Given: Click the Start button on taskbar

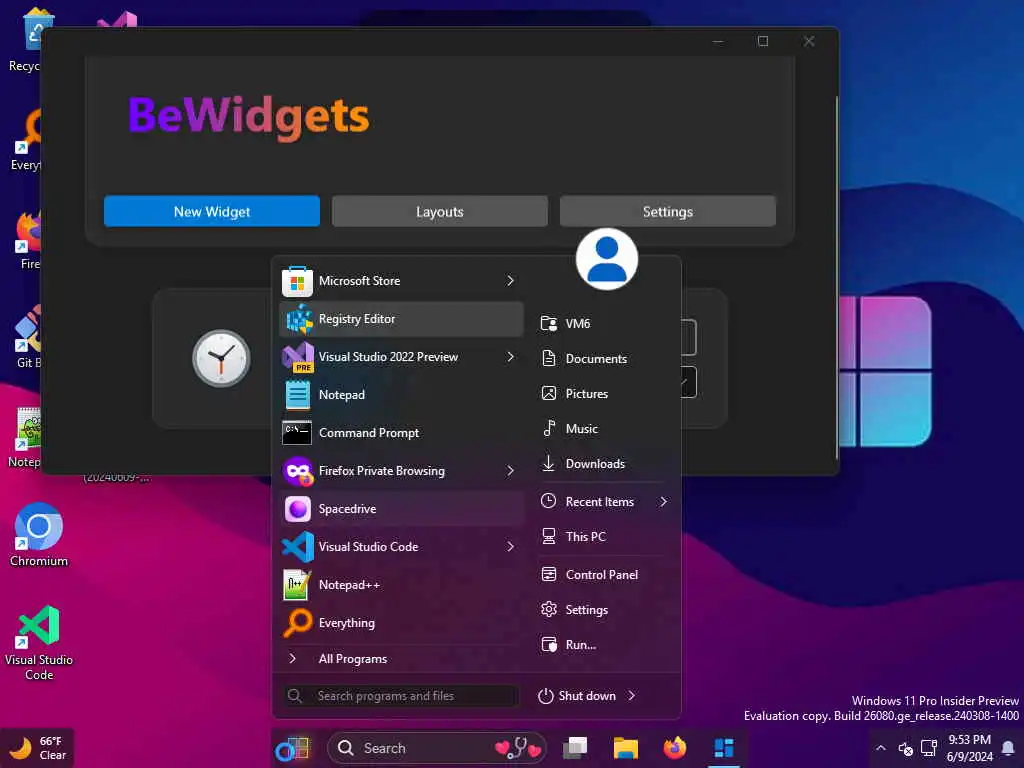Looking at the screenshot, I should pyautogui.click(x=293, y=748).
